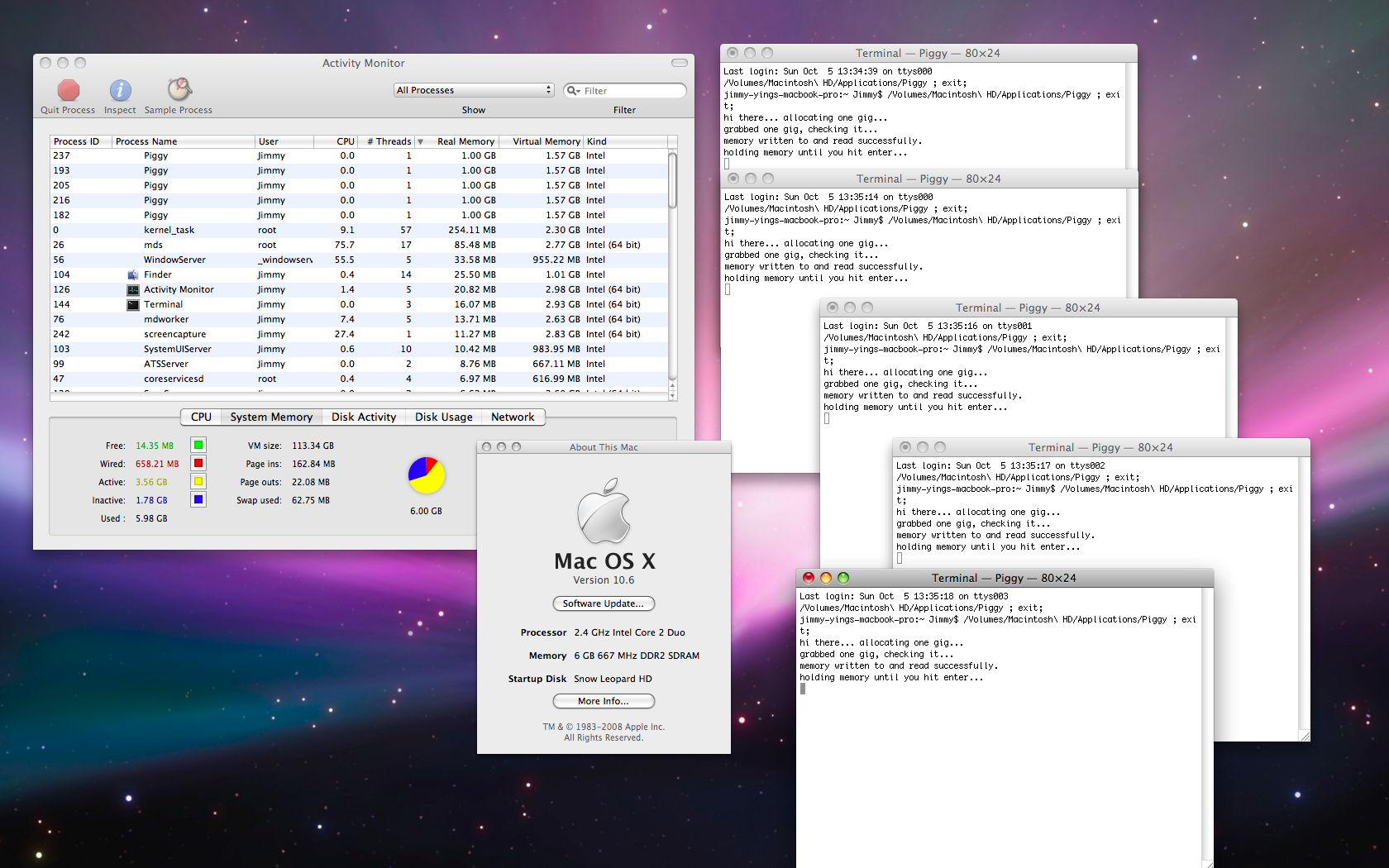Sort by User column header
The image size is (1389, 868).
coord(284,141)
